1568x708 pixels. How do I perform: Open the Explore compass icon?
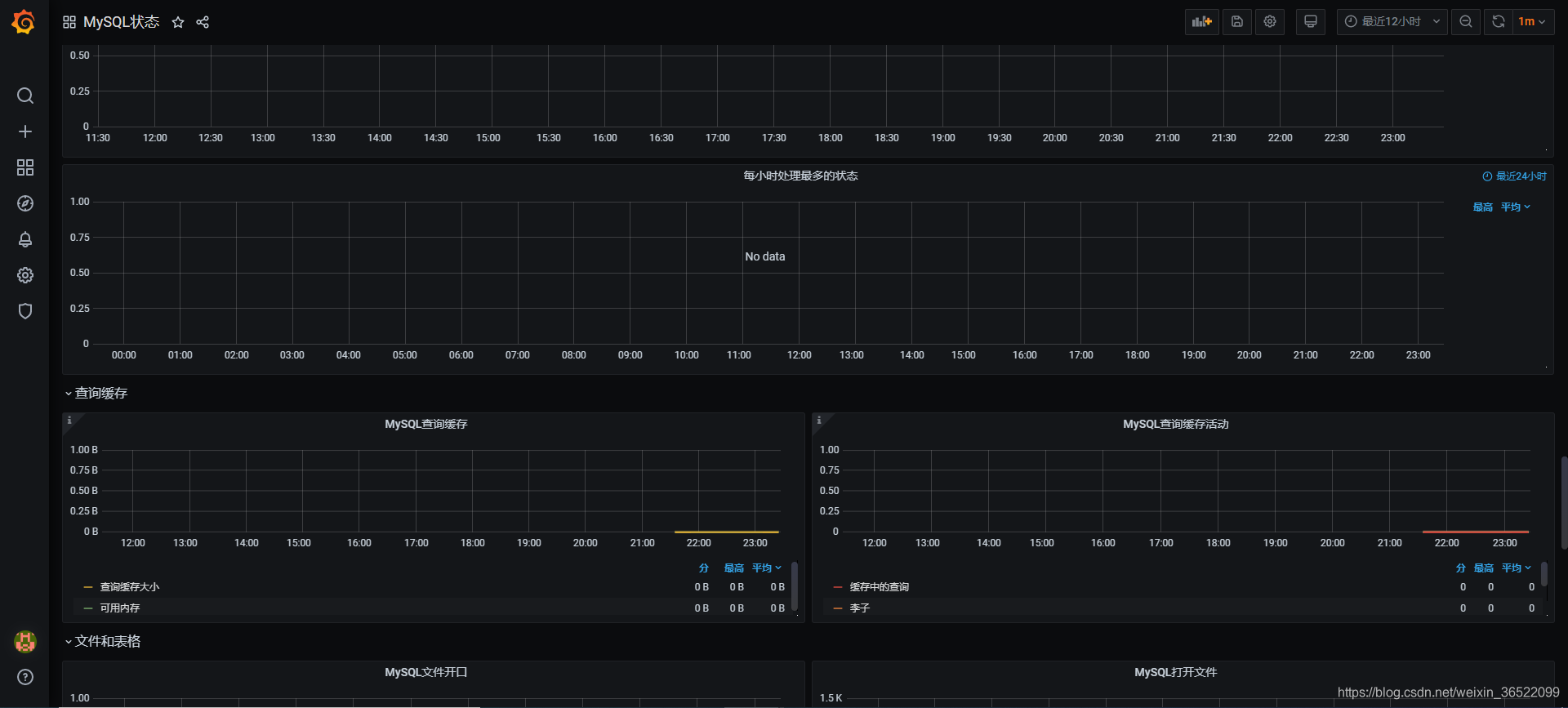point(25,203)
